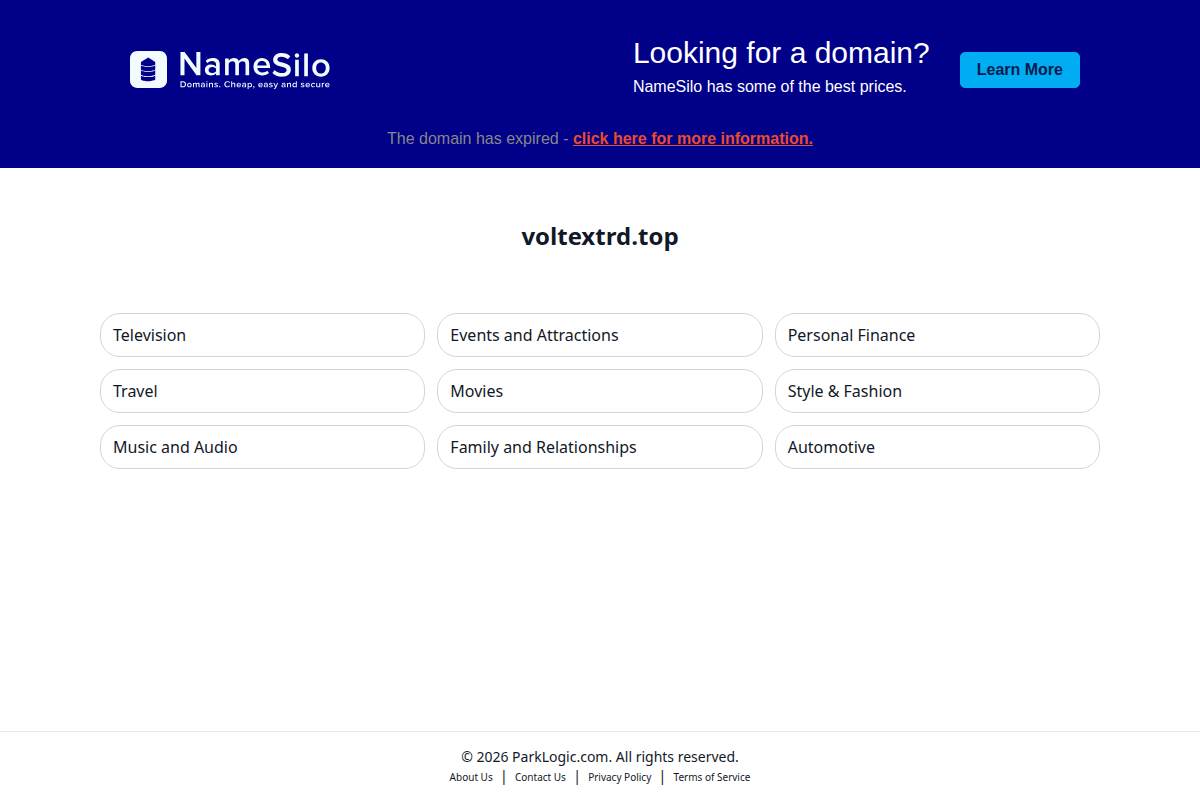Select the Television category
Viewport: 1200px width, 800px height.
pos(262,335)
